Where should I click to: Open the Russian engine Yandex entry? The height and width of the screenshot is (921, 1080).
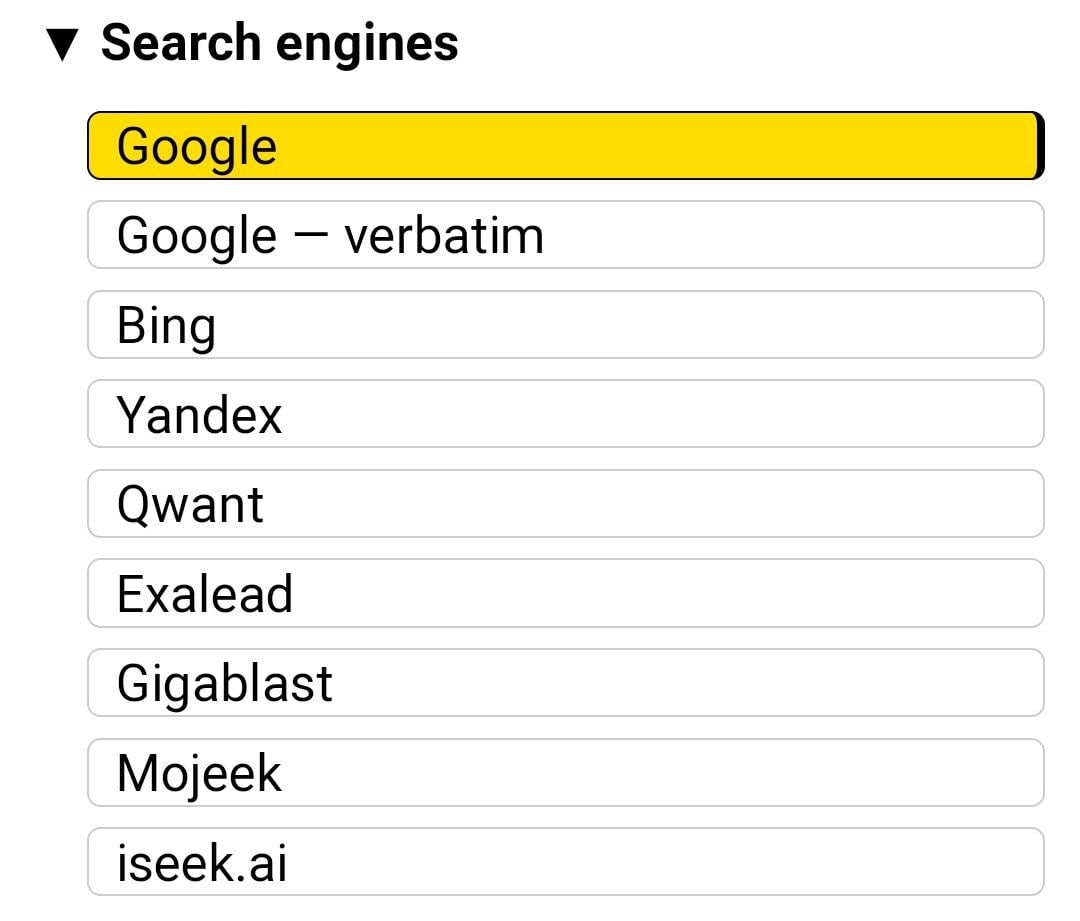pos(565,414)
